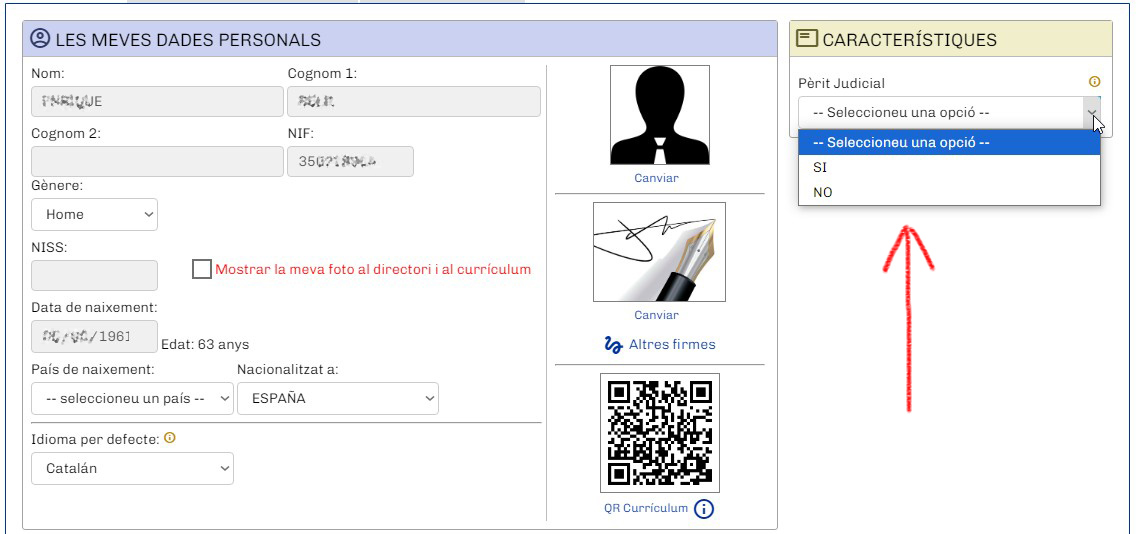The width and height of the screenshot is (1138, 534).
Task: Open the QR Currículum link
Action: point(646,508)
